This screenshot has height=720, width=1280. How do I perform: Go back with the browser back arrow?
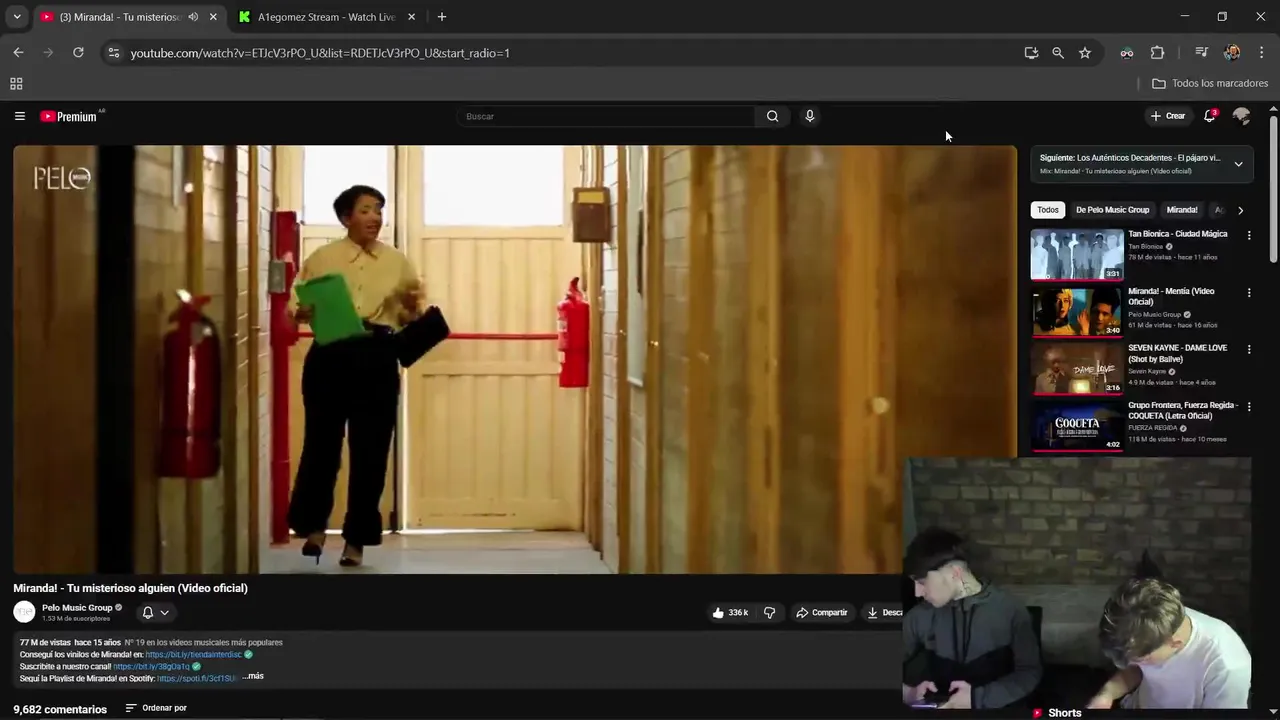point(18,52)
